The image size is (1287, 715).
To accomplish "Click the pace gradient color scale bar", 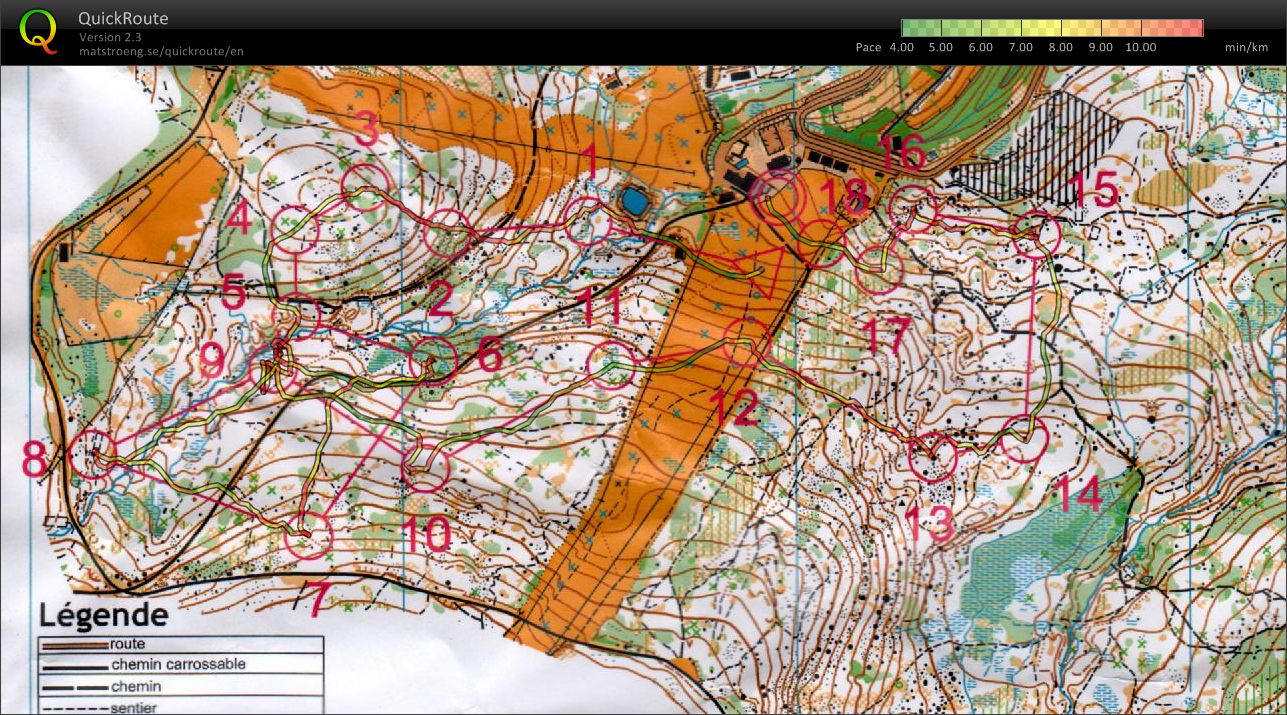I will tap(1052, 28).
